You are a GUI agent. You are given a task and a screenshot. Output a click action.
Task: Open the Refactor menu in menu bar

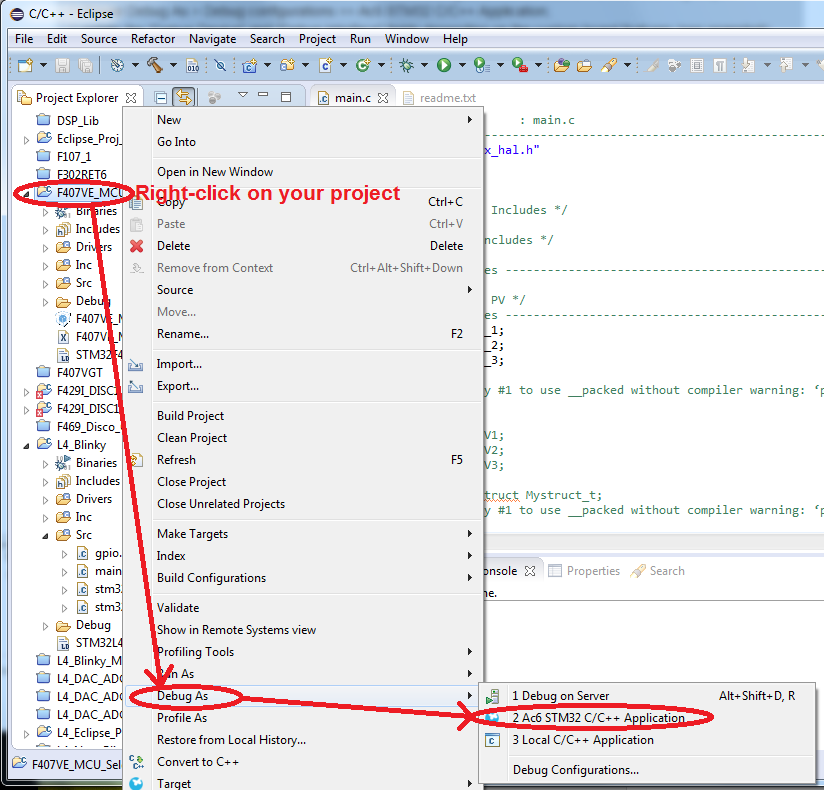pos(153,39)
